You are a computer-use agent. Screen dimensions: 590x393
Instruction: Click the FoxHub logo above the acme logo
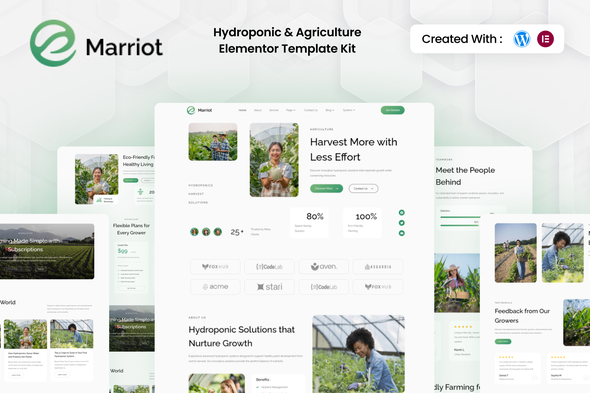[215, 267]
